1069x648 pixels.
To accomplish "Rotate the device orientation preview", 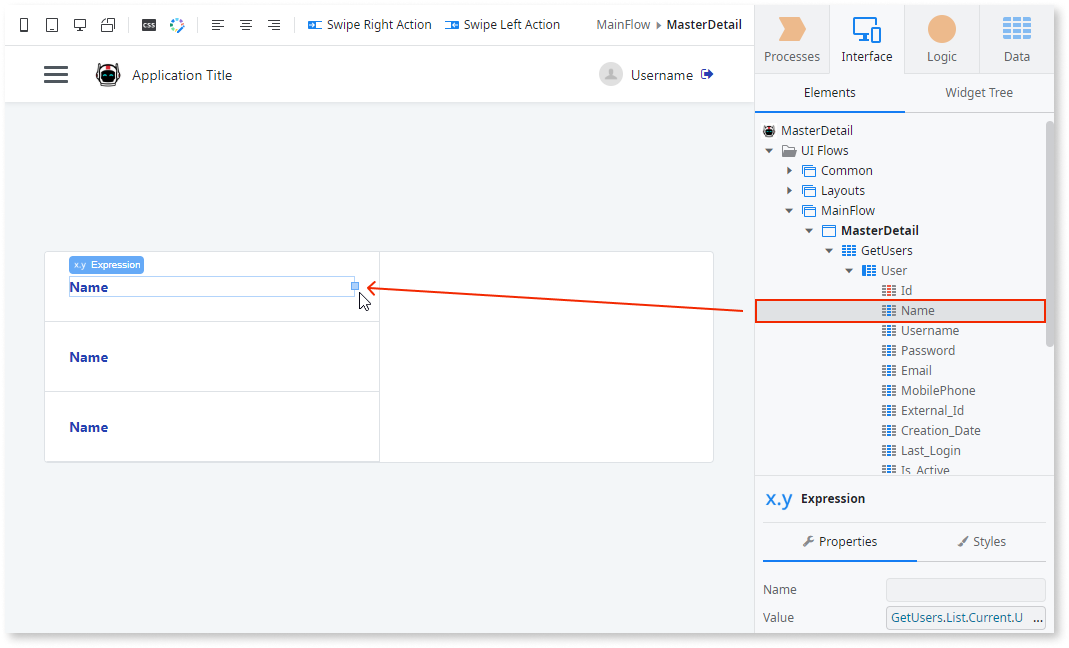I will [108, 23].
